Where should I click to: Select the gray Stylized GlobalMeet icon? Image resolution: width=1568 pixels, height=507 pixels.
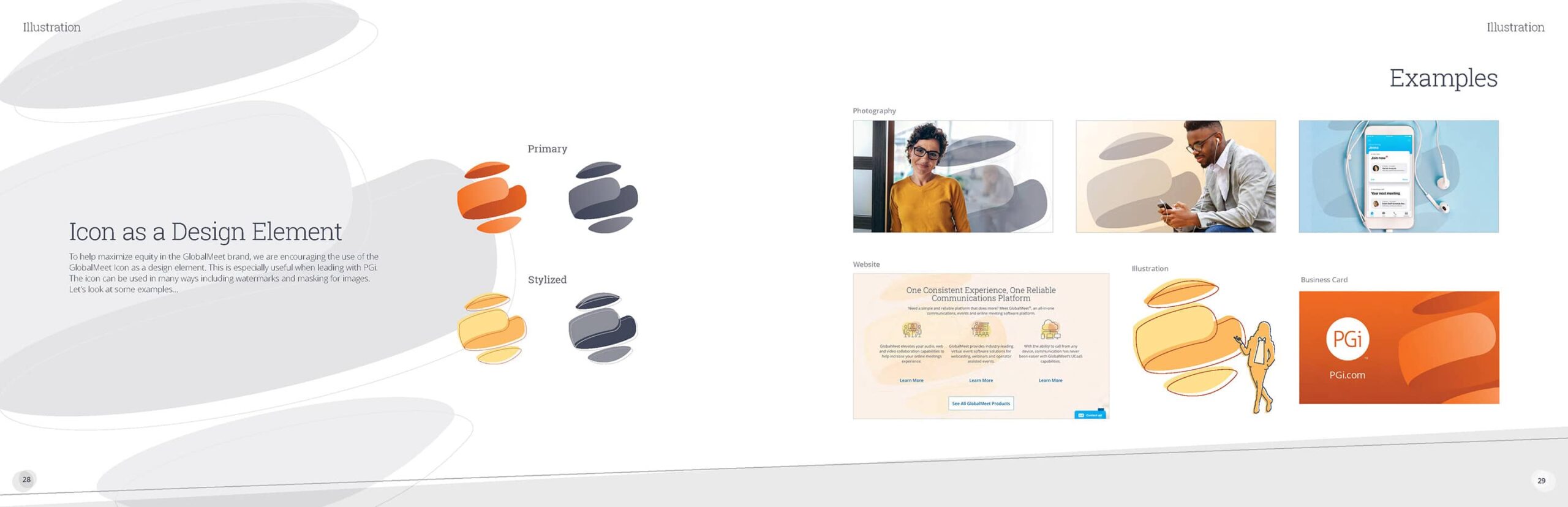click(x=603, y=328)
